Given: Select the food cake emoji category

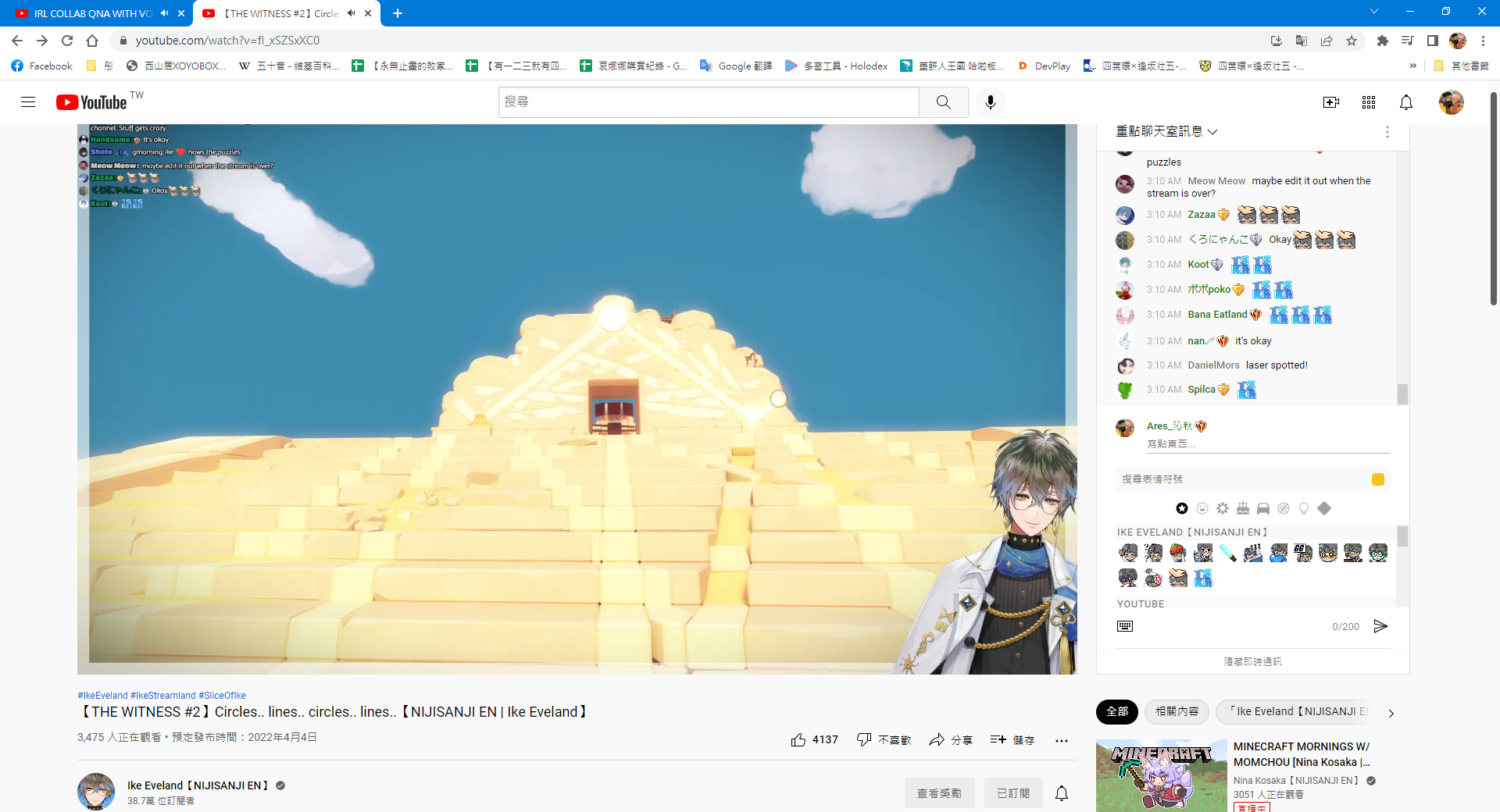Looking at the screenshot, I should click(1243, 508).
